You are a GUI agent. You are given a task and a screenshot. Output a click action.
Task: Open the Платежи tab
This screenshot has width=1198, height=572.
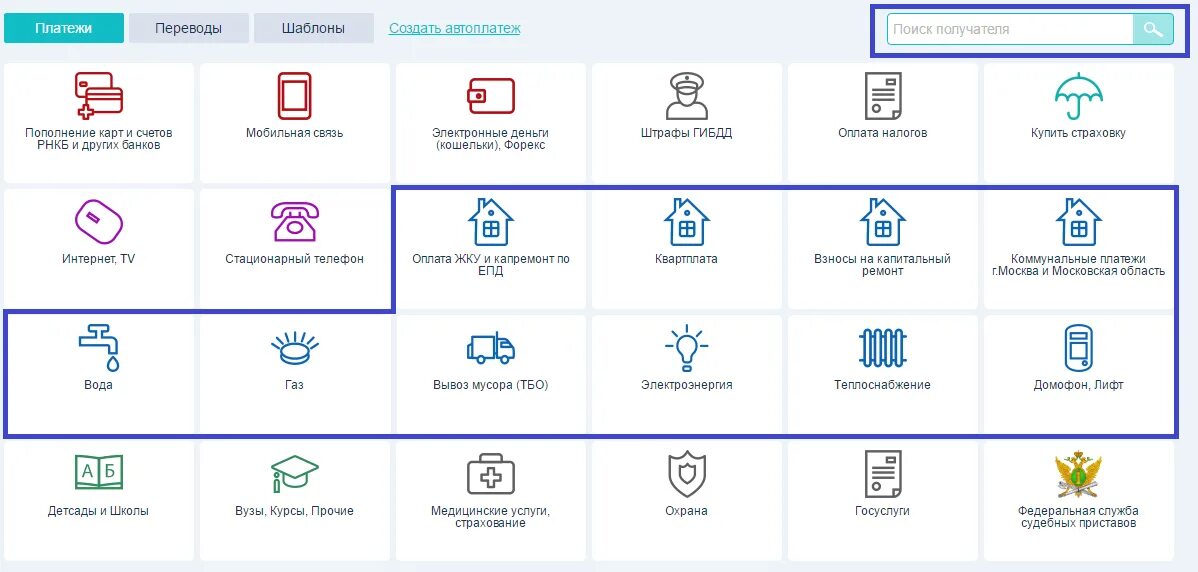pyautogui.click(x=63, y=28)
